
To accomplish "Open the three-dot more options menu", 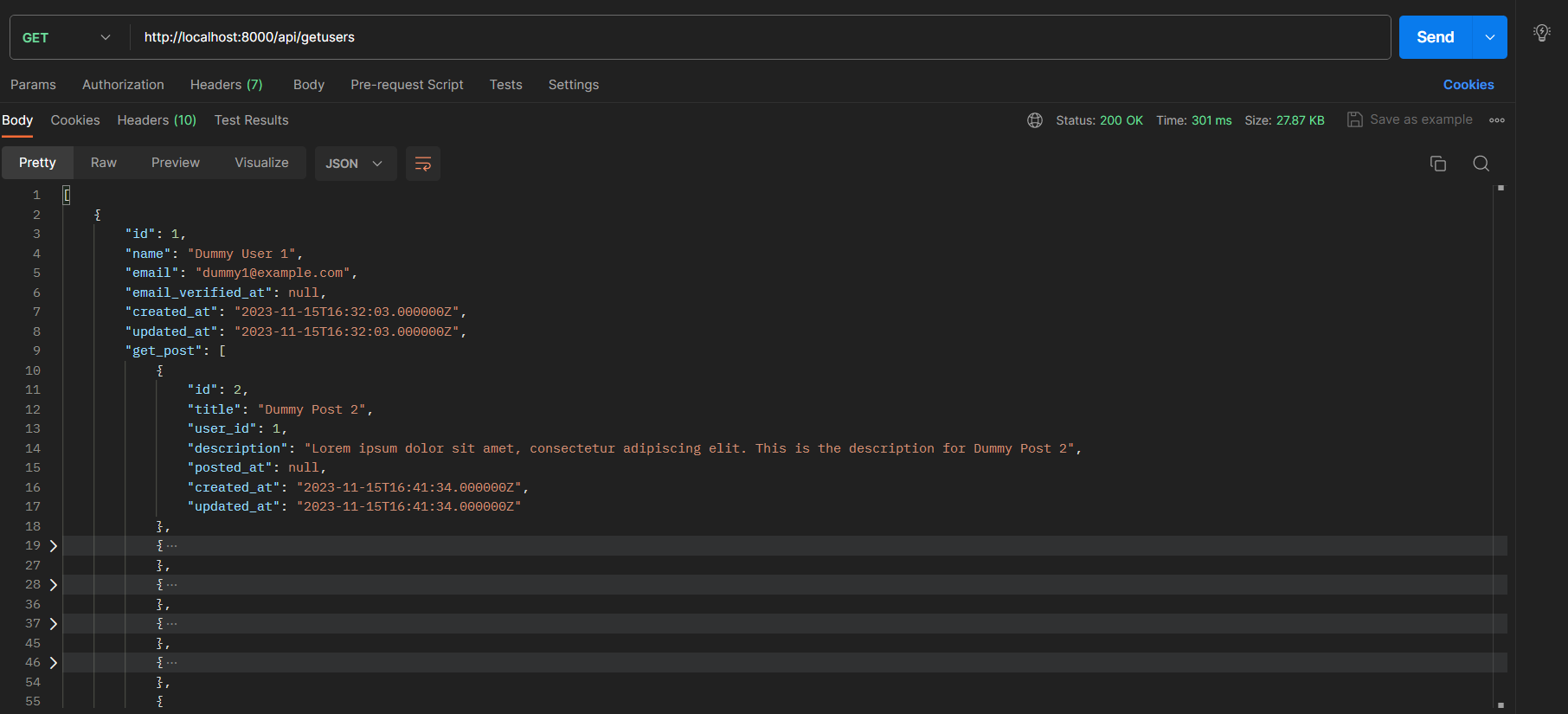I will click(x=1496, y=120).
